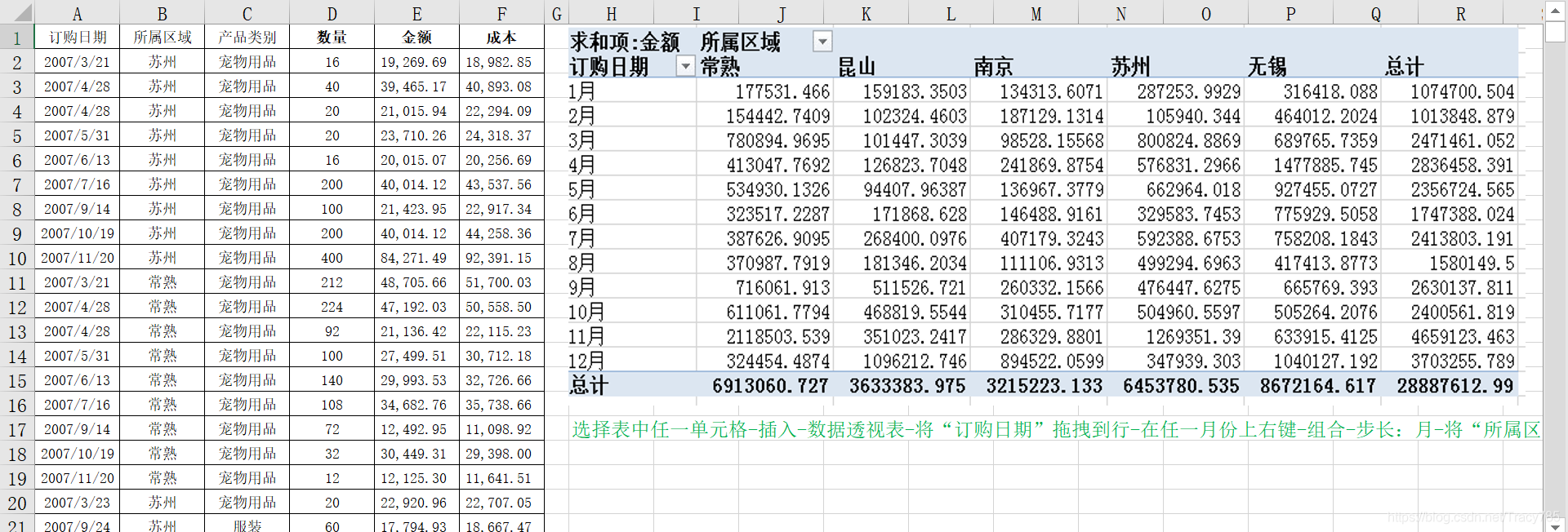Click the 总计 row label at pivot bottom

click(589, 385)
